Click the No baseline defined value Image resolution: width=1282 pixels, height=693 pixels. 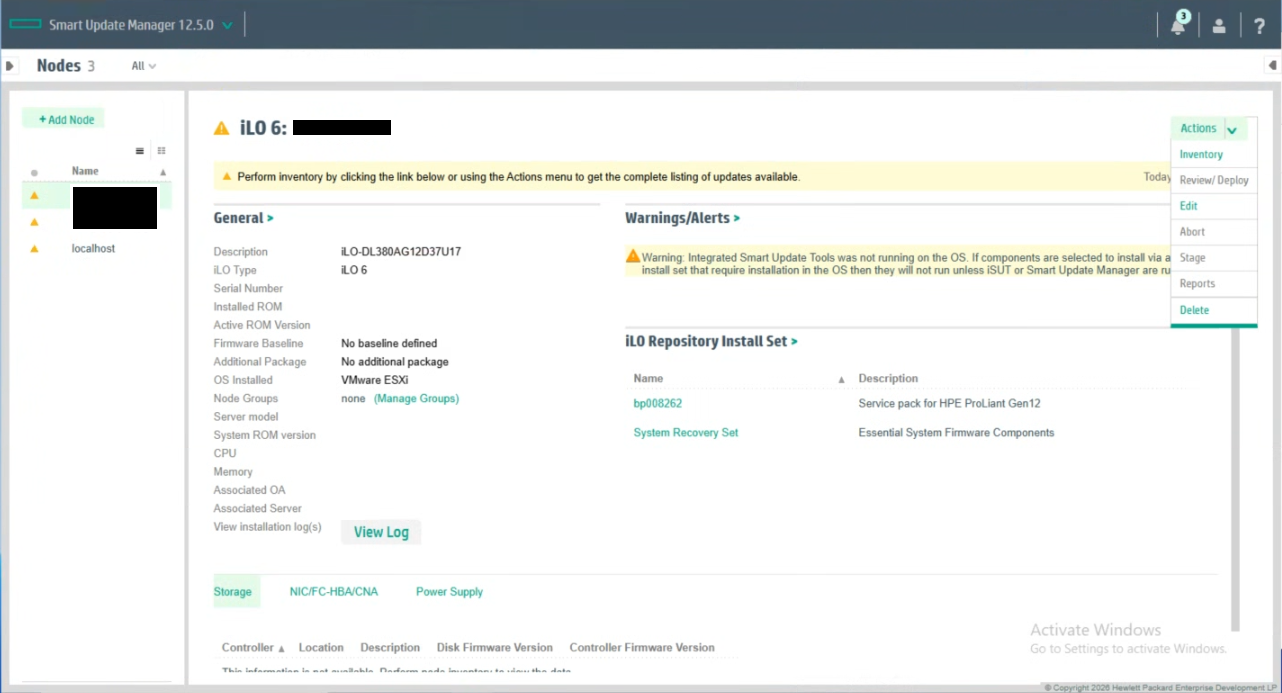point(389,343)
